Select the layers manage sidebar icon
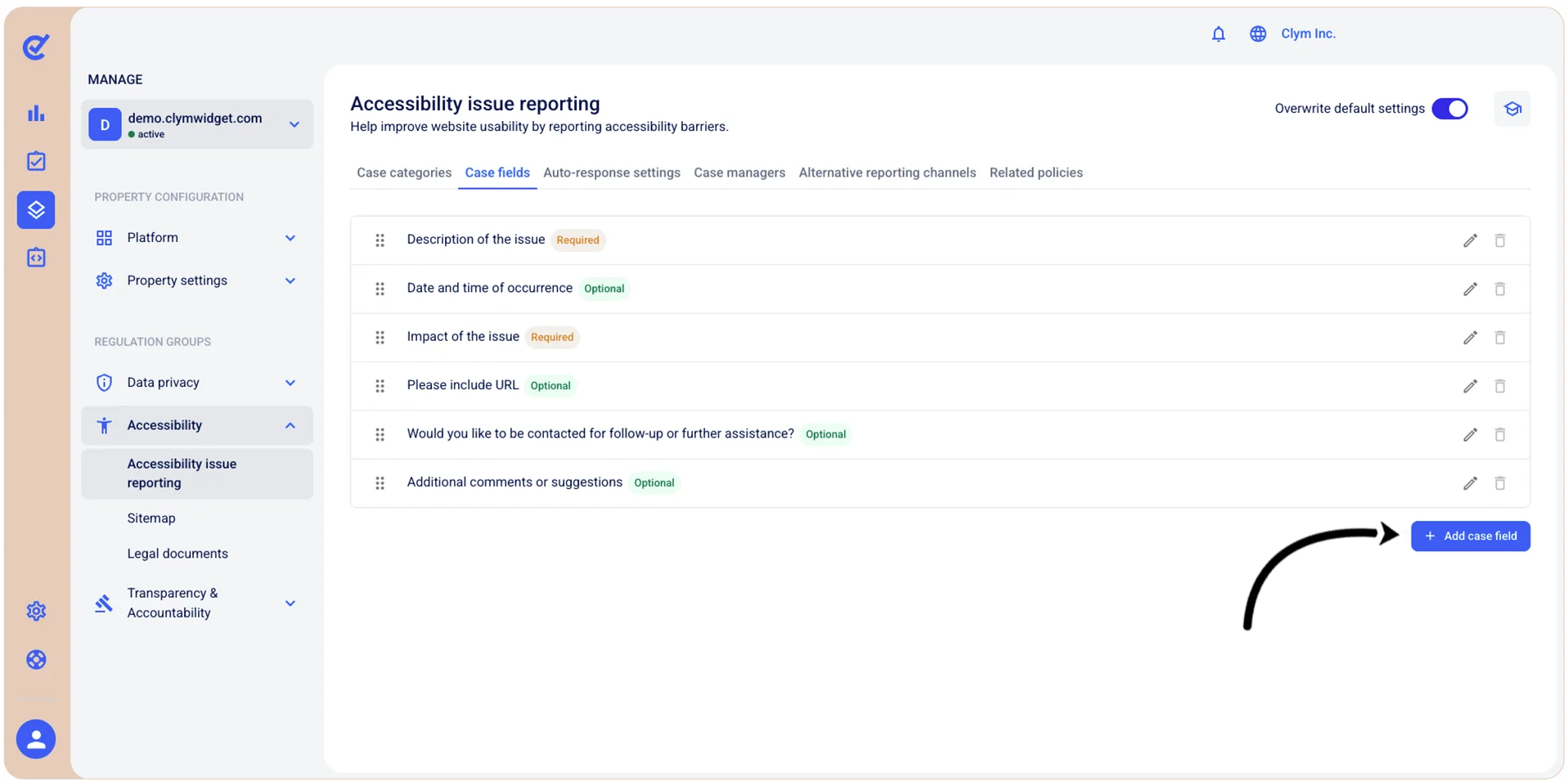The image size is (1568, 781). [36, 209]
